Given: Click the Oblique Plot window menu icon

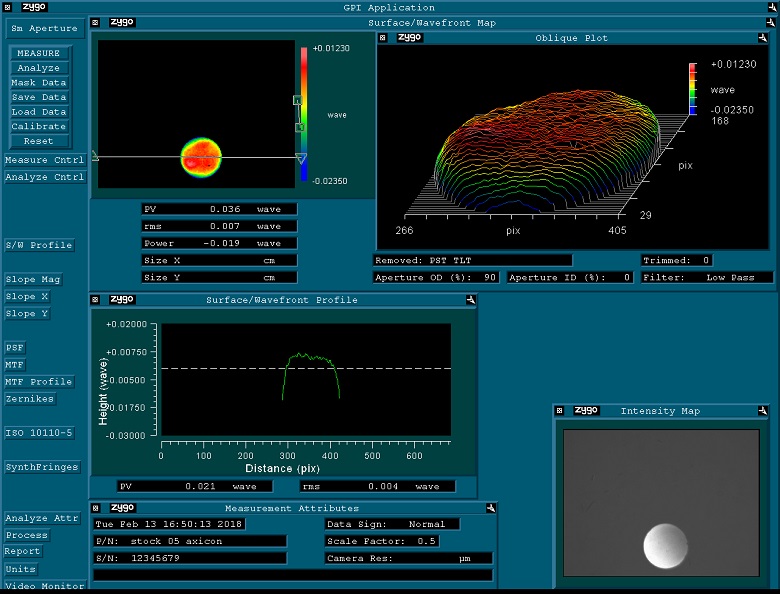Looking at the screenshot, I should (x=385, y=38).
